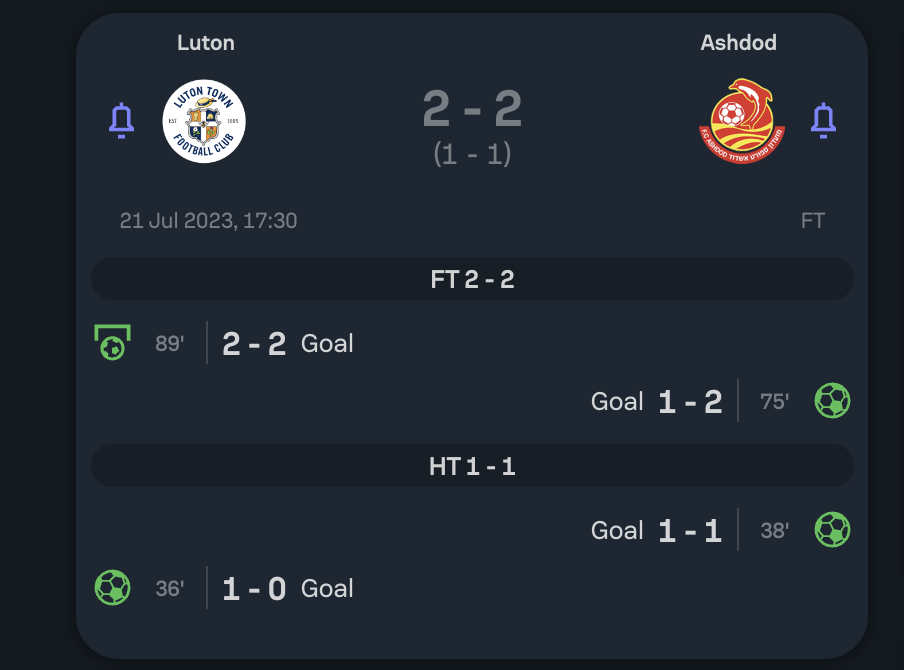
Task: Open the 1 - 2 Goal event
Action: coord(657,401)
